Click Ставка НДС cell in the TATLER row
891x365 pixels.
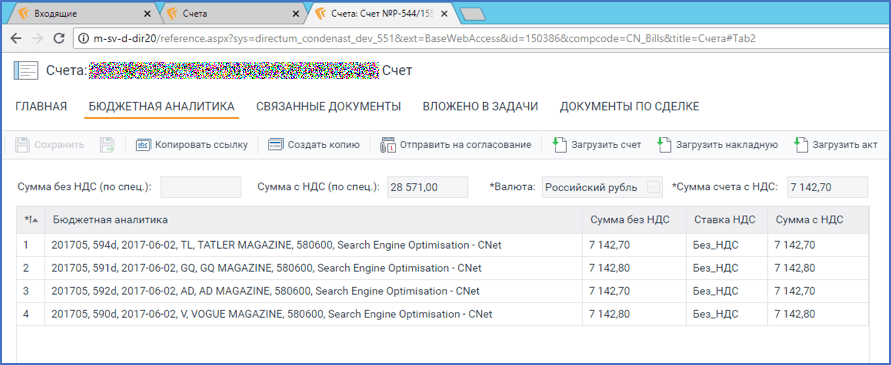pos(727,245)
